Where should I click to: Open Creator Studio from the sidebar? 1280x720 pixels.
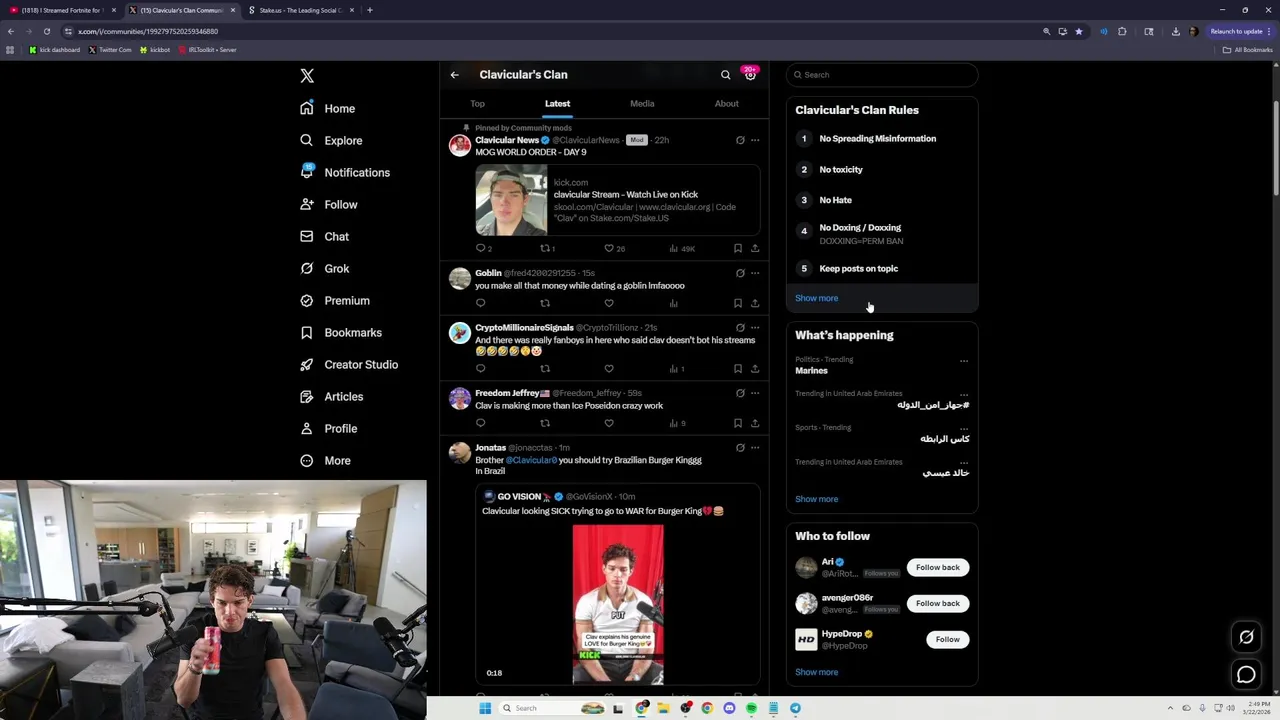pos(349,364)
